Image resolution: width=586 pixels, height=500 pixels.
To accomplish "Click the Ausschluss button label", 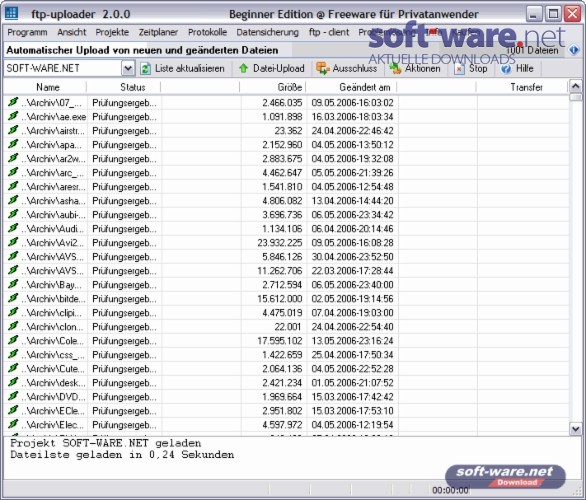I will click(355, 68).
